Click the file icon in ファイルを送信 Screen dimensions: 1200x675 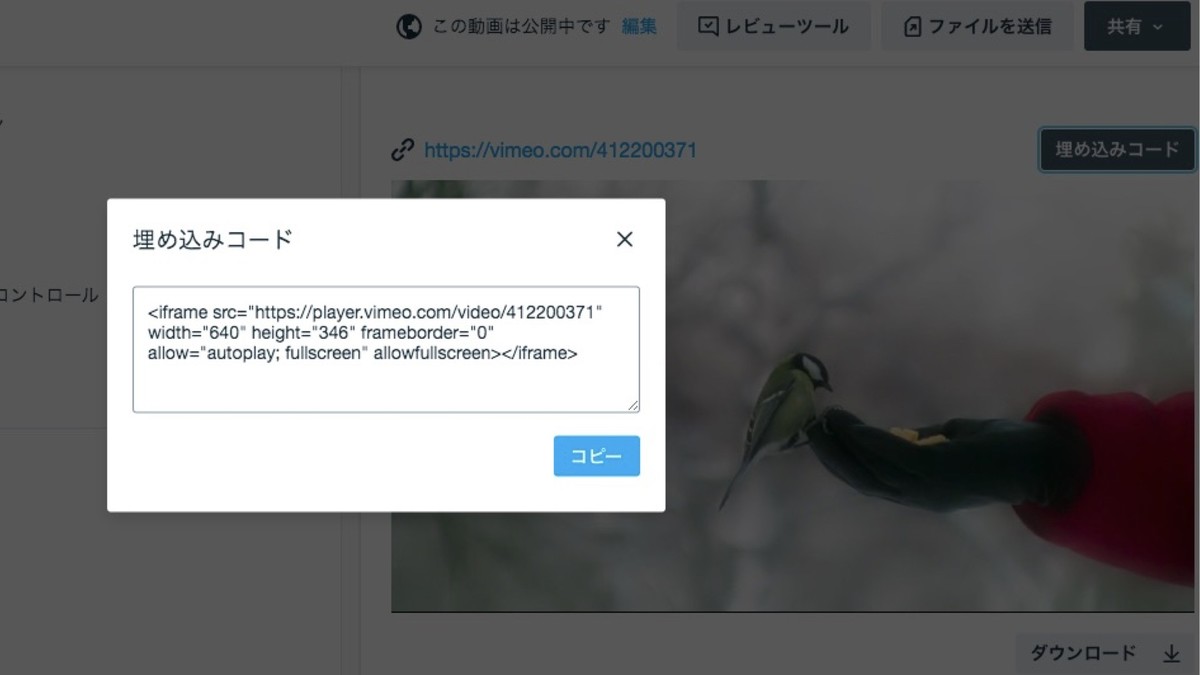click(912, 27)
